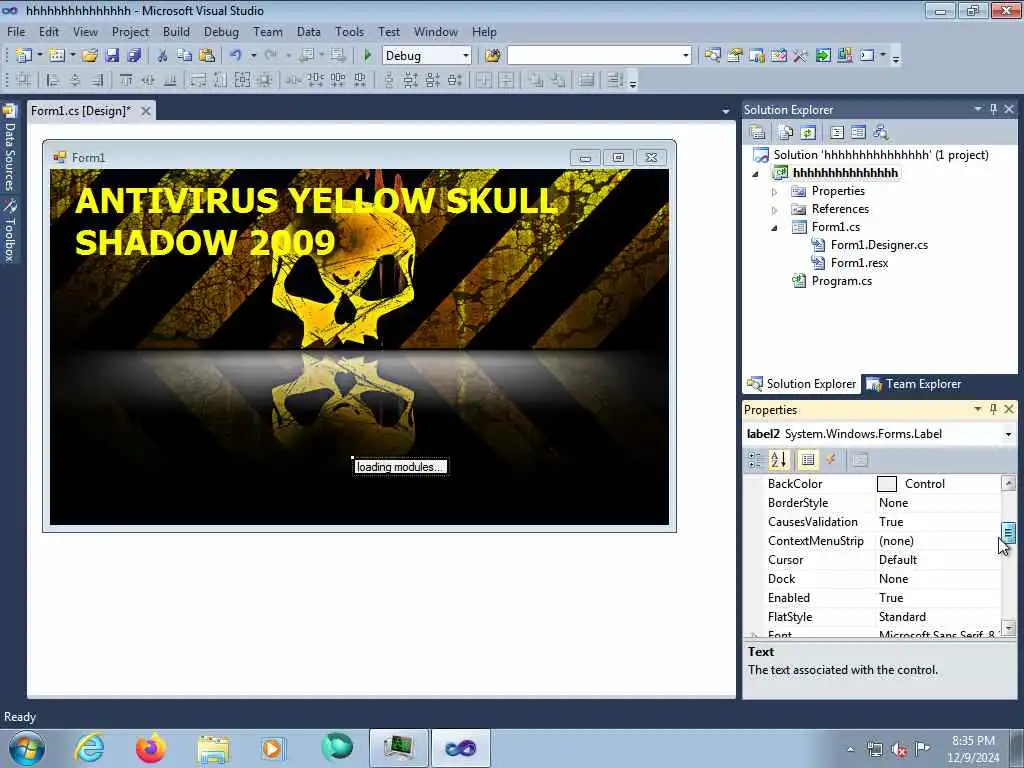Open the label2 object selector dropdown
The image size is (1024, 768).
1008,434
